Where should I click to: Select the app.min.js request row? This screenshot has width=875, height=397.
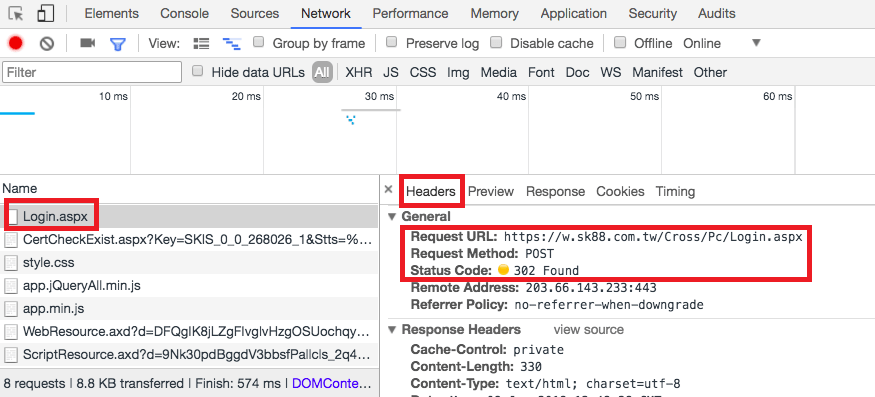coord(189,308)
